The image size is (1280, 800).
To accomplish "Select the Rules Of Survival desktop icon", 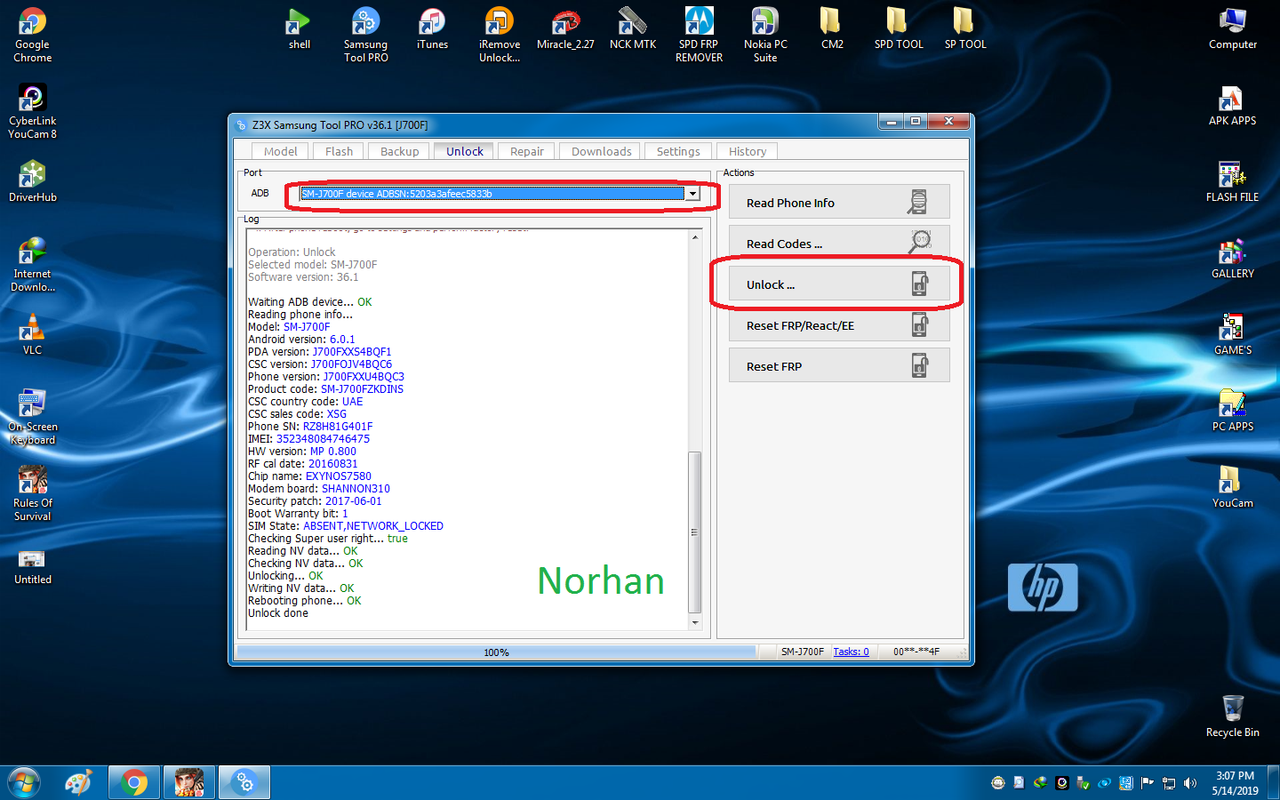I will click(x=32, y=494).
